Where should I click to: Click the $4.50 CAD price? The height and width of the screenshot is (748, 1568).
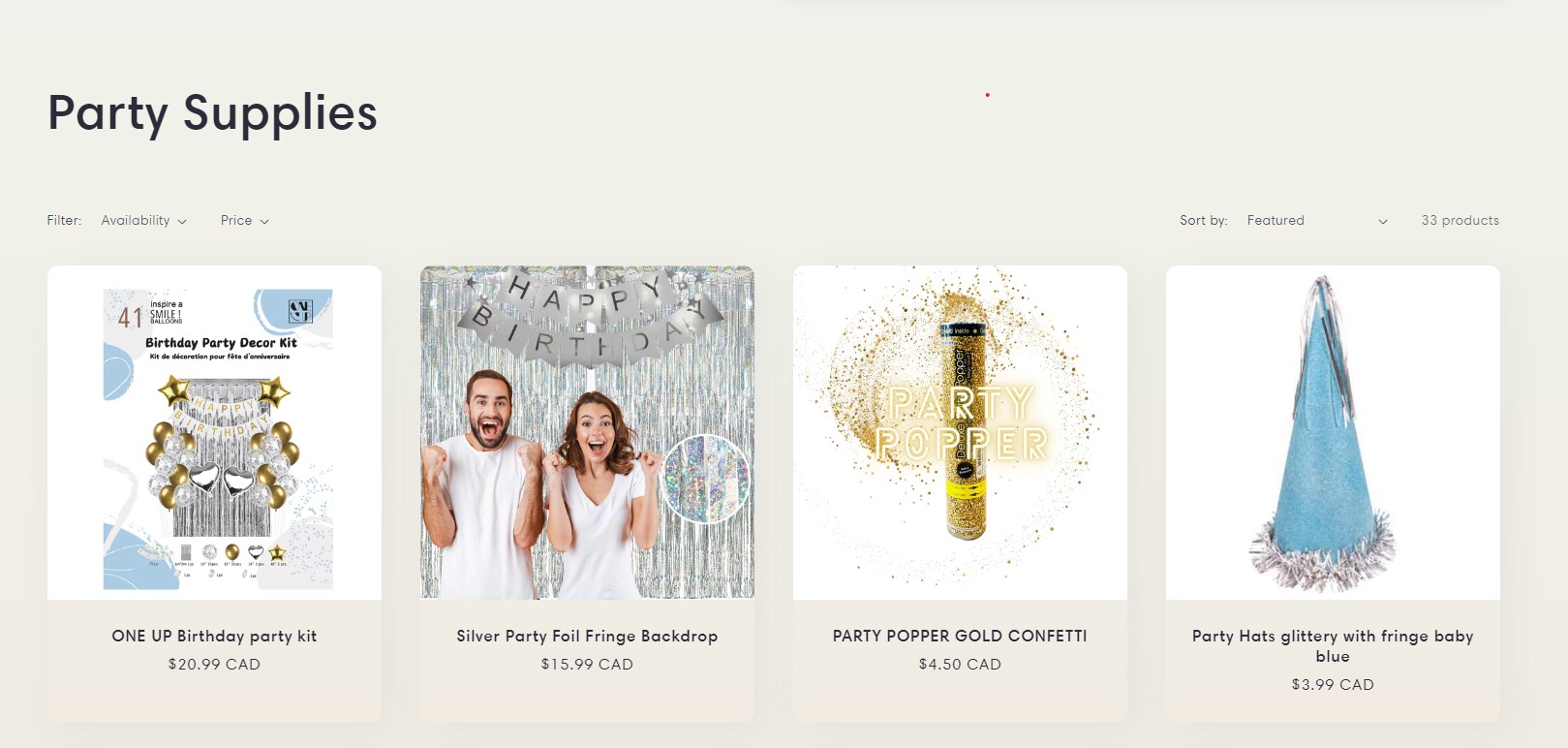point(960,665)
